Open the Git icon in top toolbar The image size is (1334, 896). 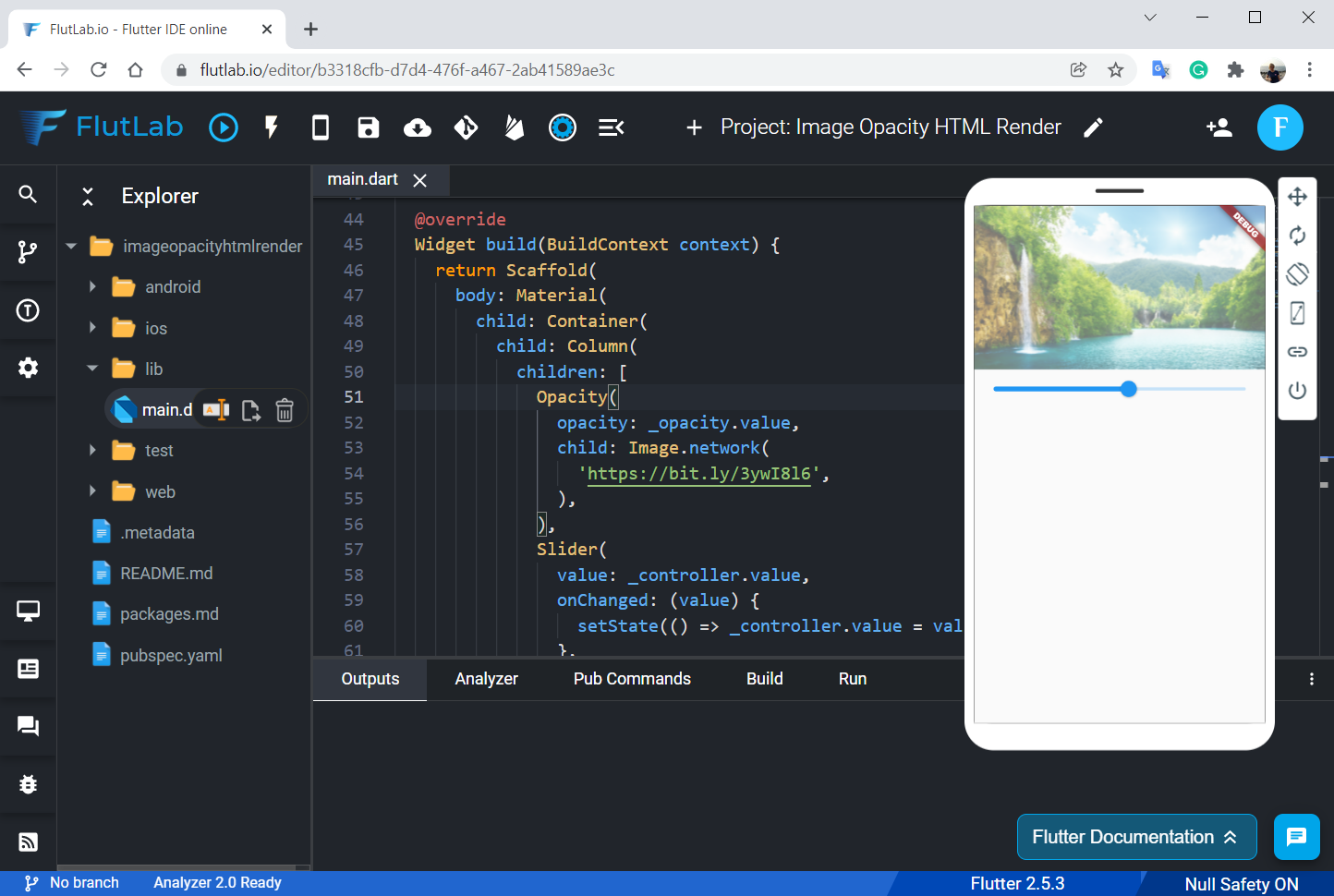(x=467, y=127)
